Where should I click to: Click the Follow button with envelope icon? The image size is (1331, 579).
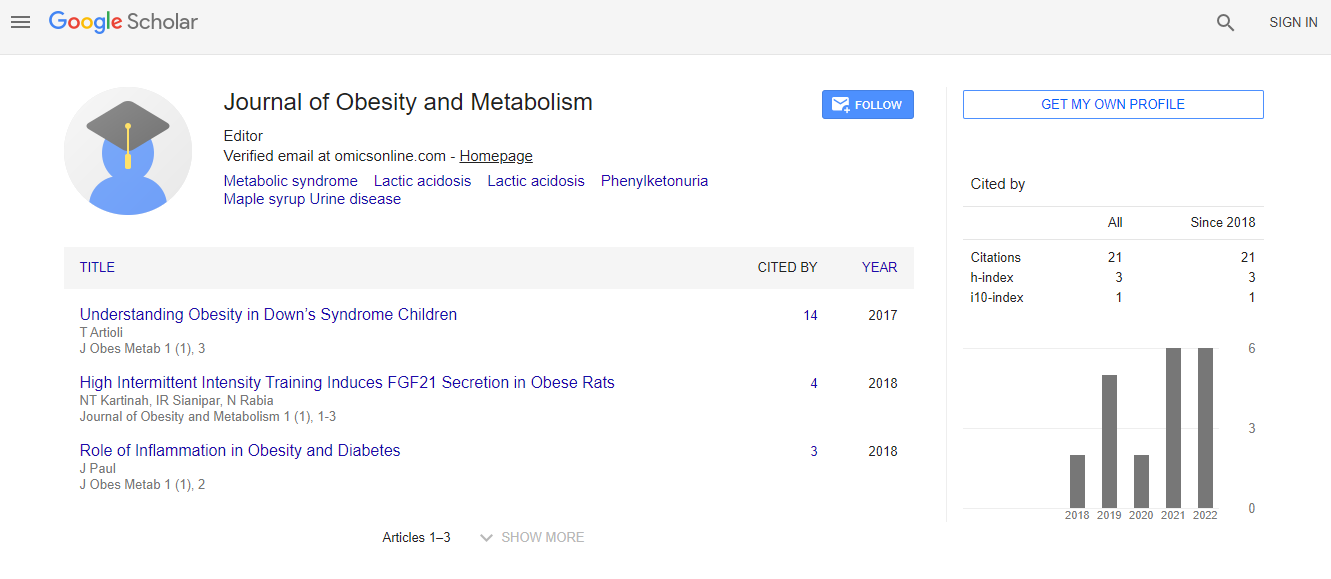pos(867,105)
